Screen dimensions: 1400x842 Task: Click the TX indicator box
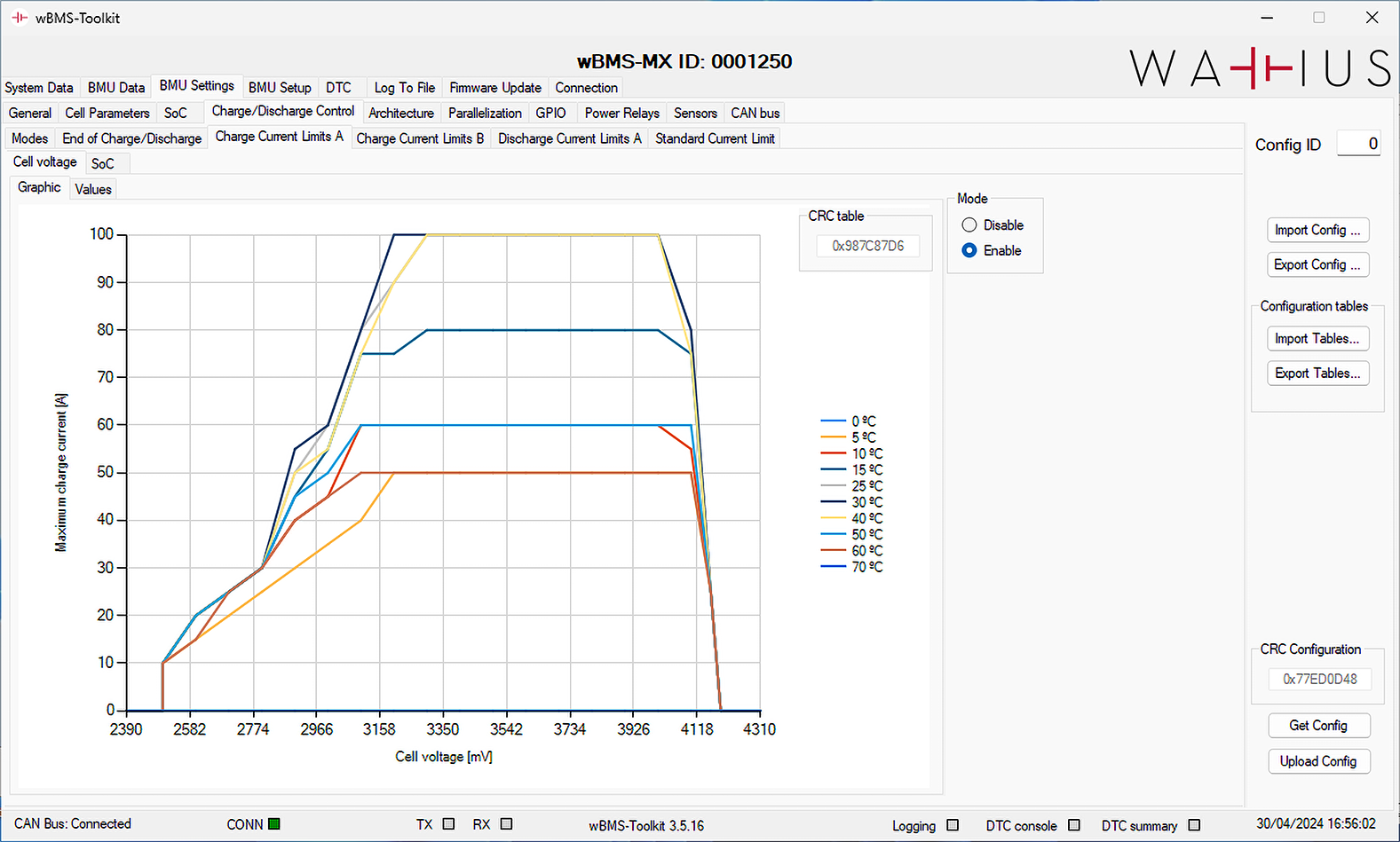click(x=448, y=824)
